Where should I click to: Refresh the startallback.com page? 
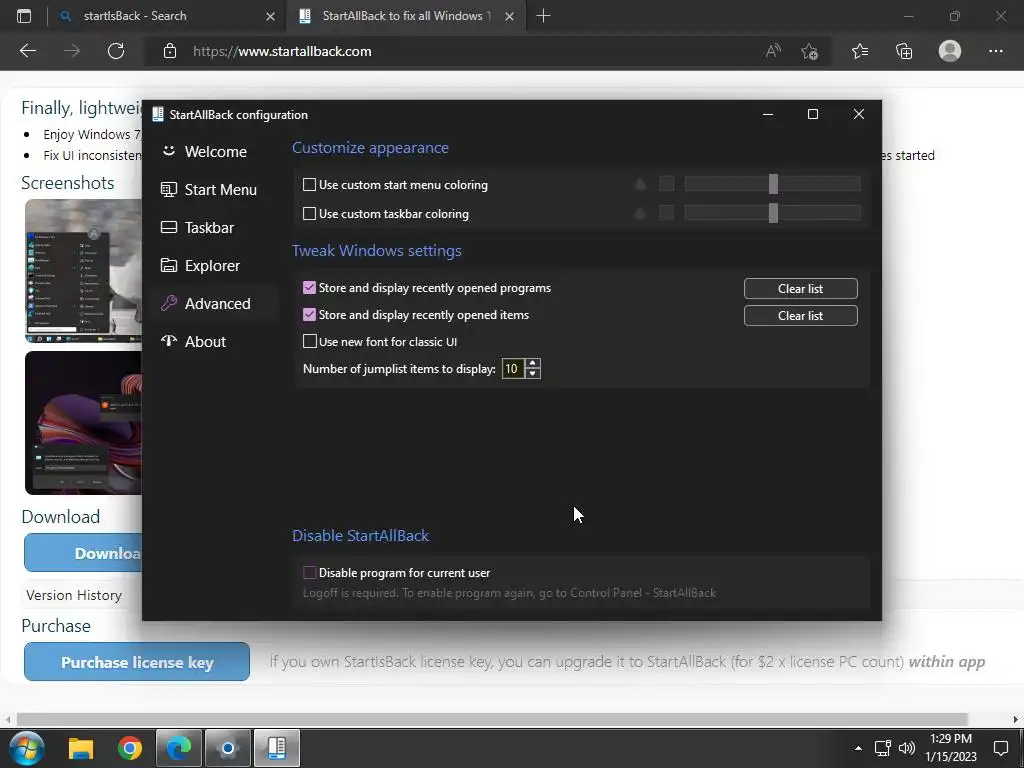click(116, 51)
